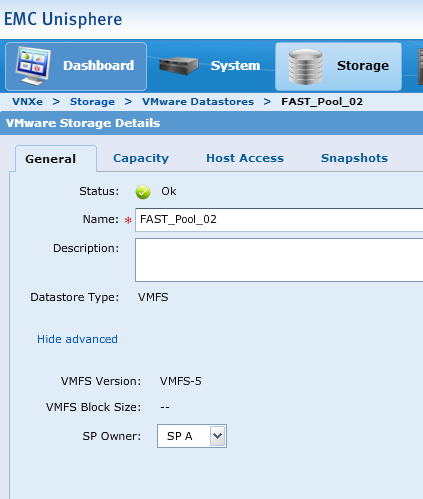The image size is (423, 499).
Task: Click the Description text area
Action: (279, 260)
